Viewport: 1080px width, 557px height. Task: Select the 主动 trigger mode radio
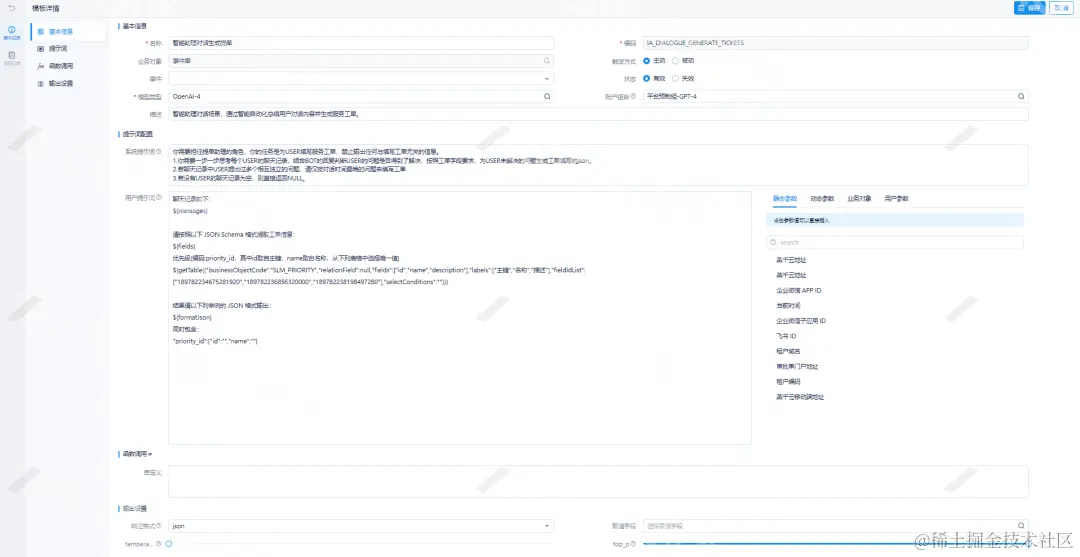tap(646, 61)
